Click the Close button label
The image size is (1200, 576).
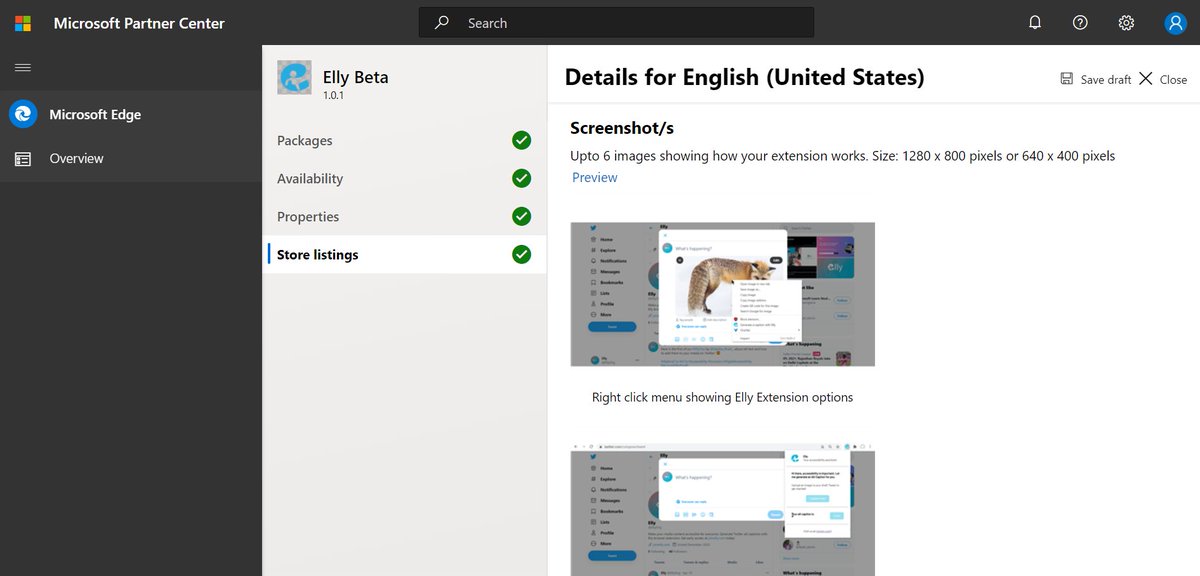[x=1173, y=80]
